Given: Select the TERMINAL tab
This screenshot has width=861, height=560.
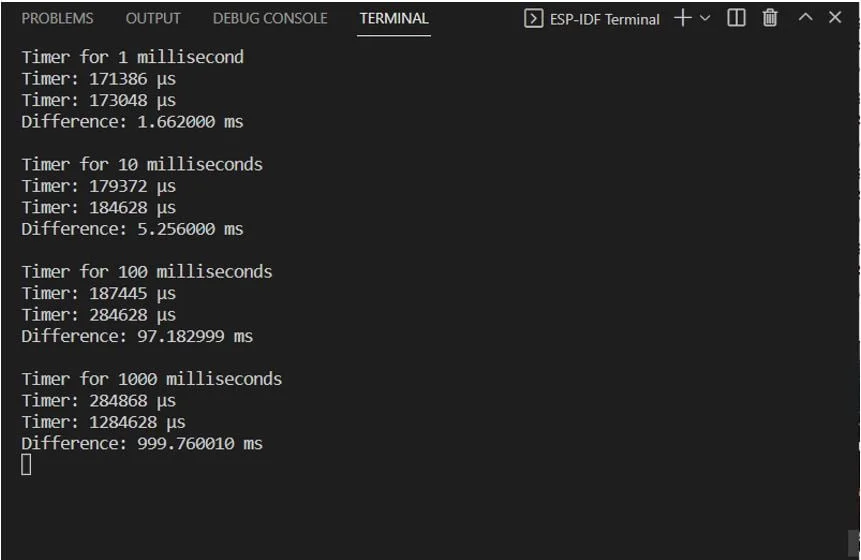Looking at the screenshot, I should [x=394, y=19].
